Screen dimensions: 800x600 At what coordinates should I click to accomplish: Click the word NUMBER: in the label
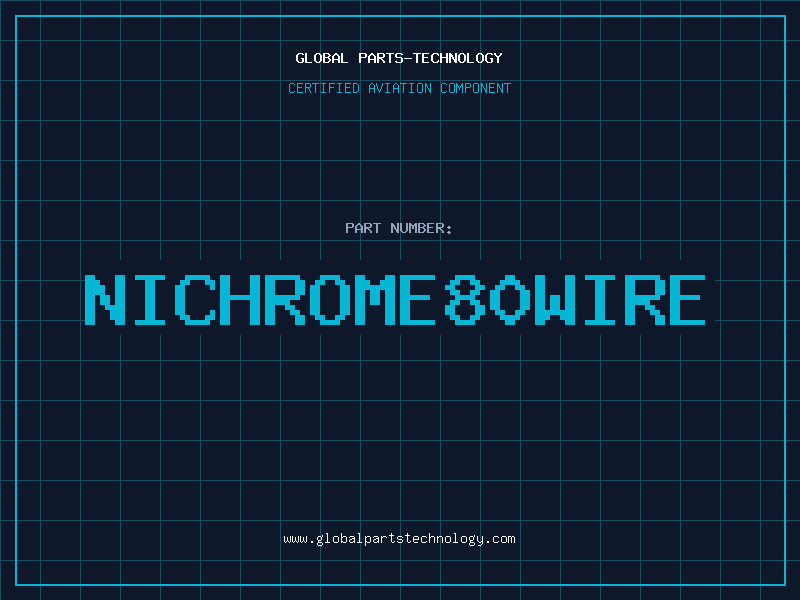click(x=422, y=229)
